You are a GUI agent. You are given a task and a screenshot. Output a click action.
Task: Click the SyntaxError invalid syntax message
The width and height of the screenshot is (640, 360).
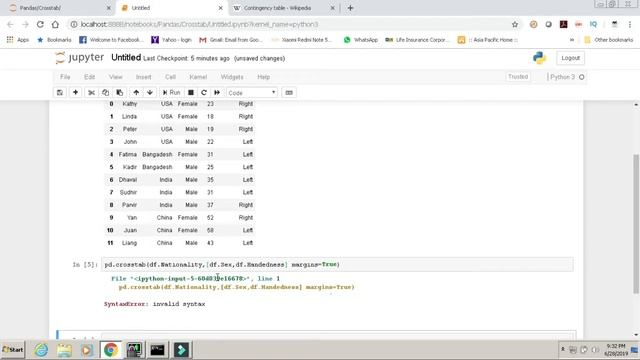point(154,304)
